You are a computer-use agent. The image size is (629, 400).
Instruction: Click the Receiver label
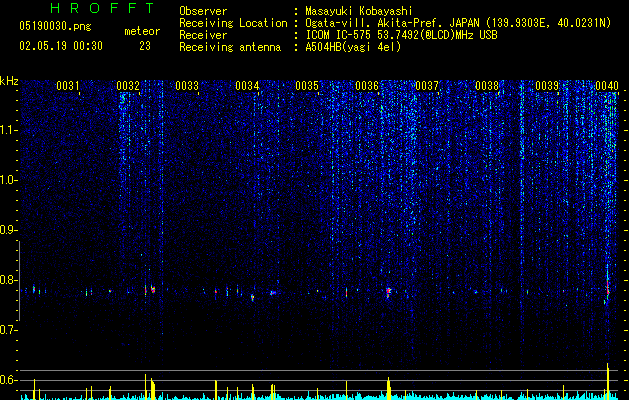(x=203, y=35)
